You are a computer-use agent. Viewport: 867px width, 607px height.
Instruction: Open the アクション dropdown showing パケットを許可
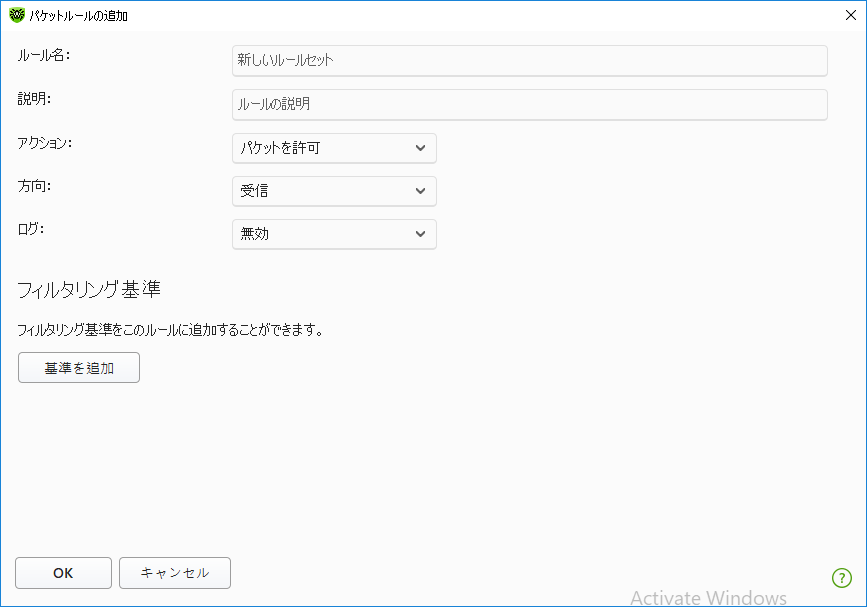[x=334, y=148]
